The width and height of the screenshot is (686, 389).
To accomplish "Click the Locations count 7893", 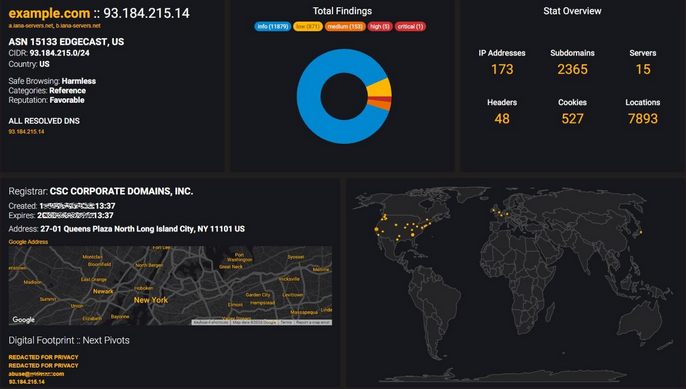I will coord(643,119).
